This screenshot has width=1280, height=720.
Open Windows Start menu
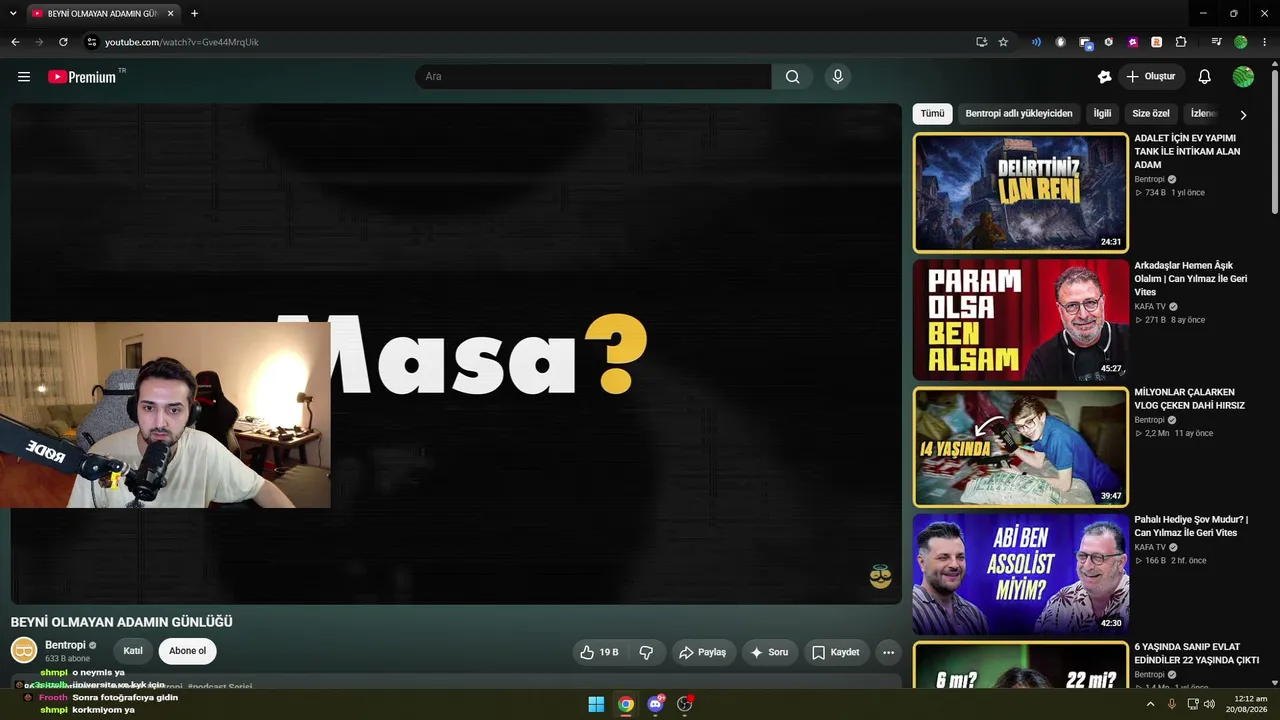pyautogui.click(x=596, y=704)
